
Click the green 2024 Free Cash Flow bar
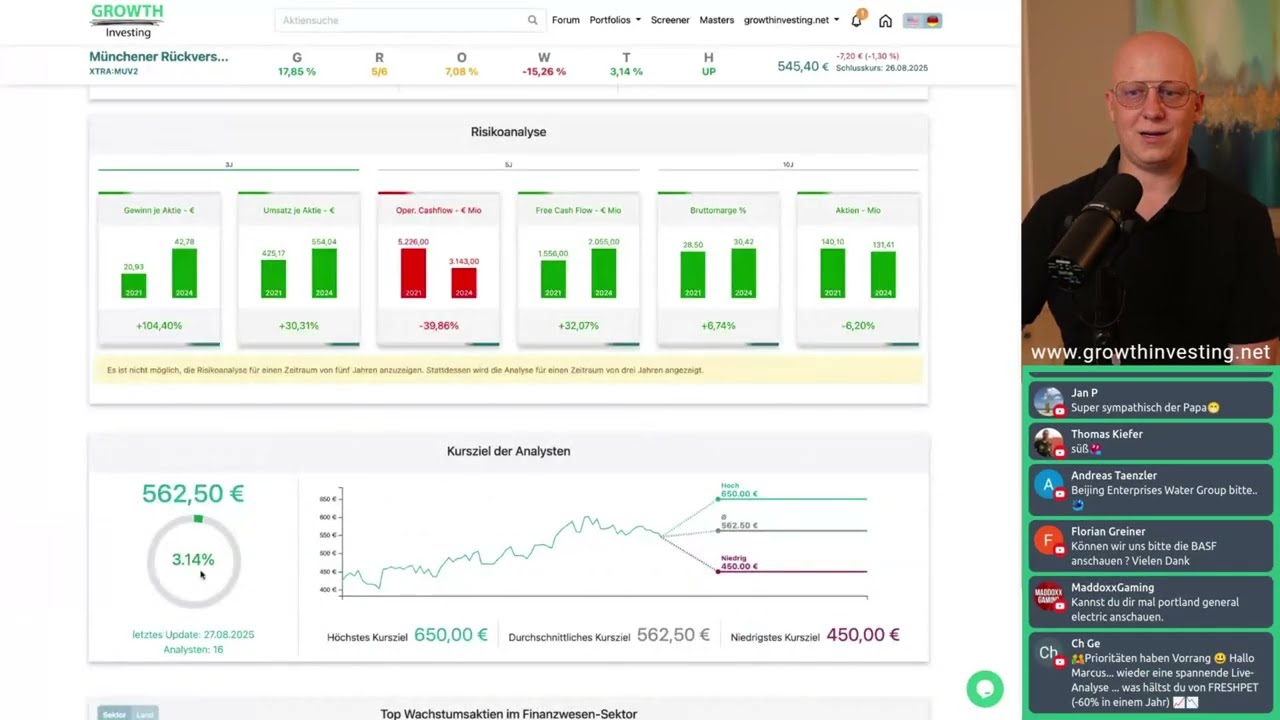(x=603, y=273)
